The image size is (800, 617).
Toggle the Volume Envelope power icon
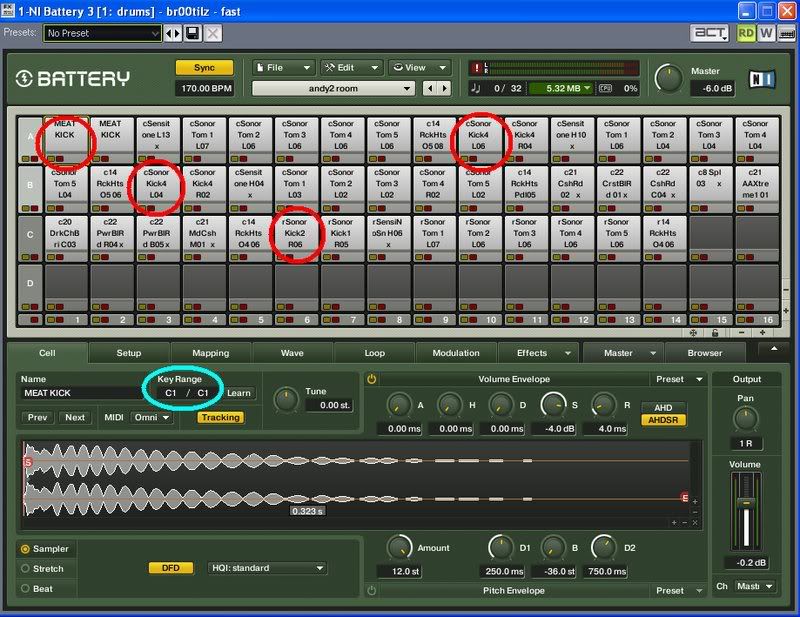click(371, 379)
